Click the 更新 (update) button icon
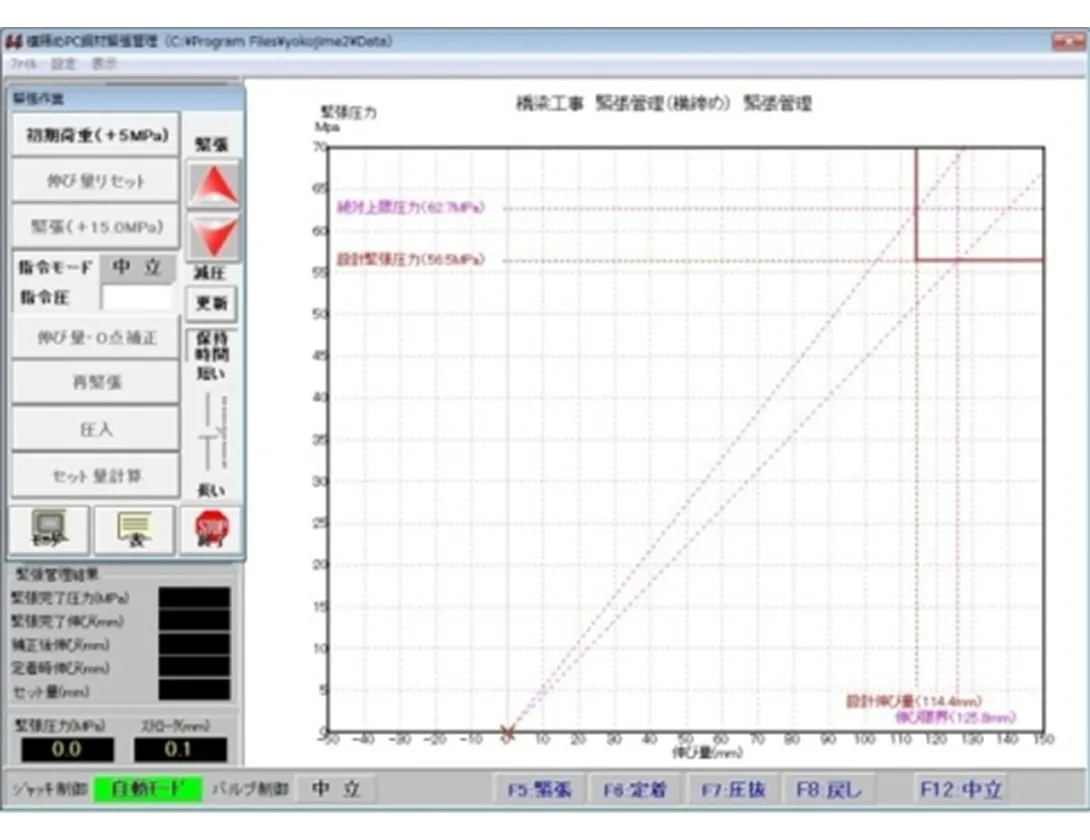The width and height of the screenshot is (1090, 840). pos(211,302)
